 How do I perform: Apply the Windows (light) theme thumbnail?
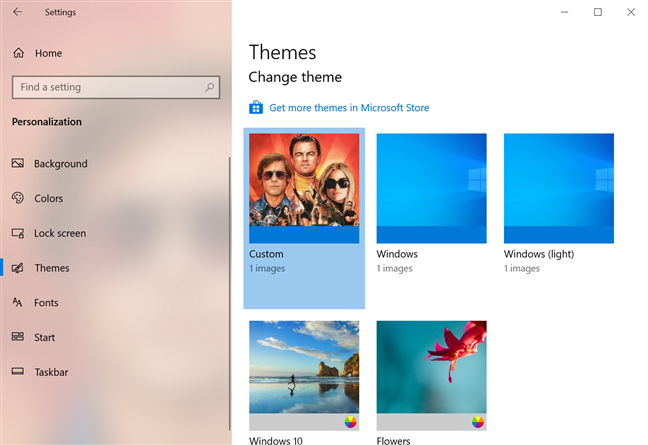click(x=559, y=188)
